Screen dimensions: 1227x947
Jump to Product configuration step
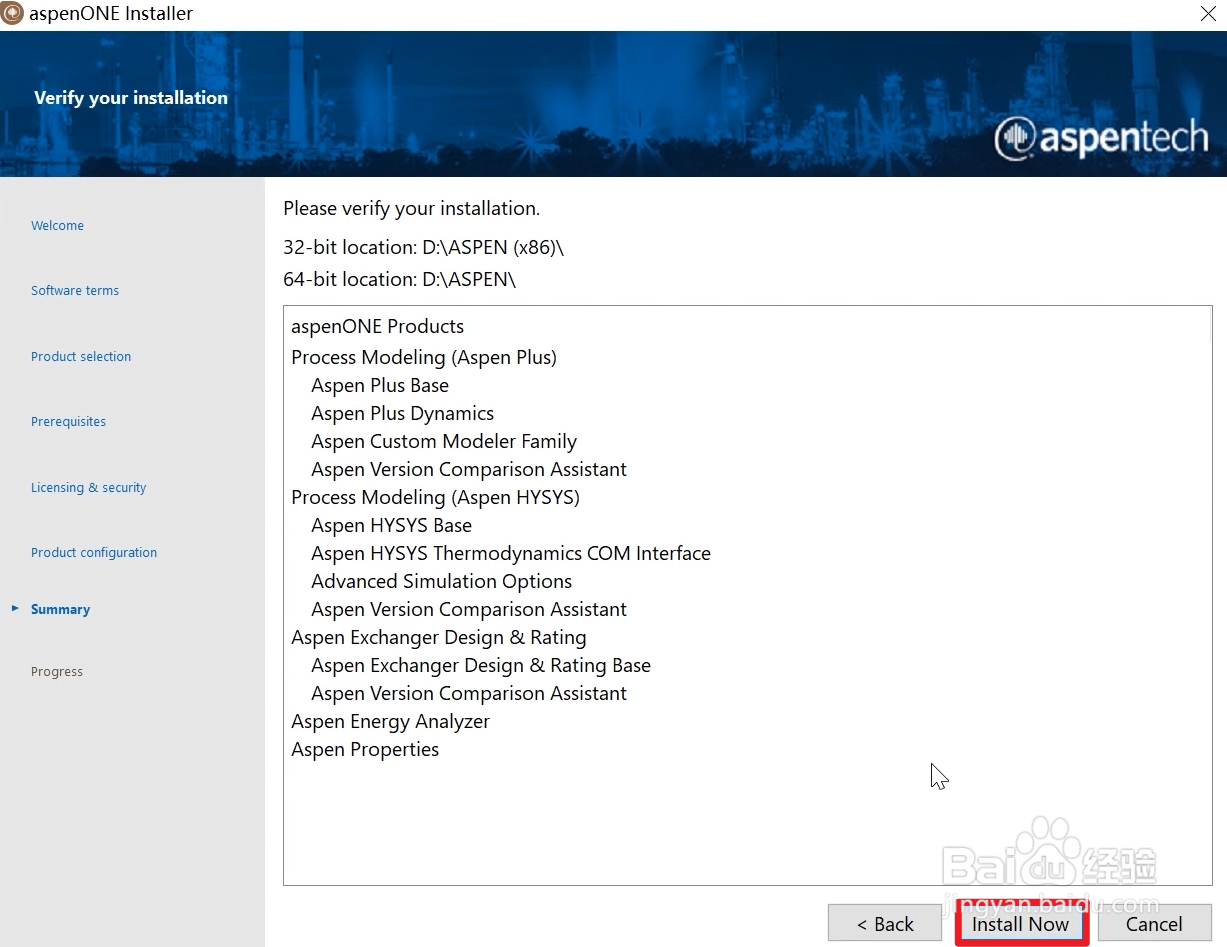pos(94,553)
